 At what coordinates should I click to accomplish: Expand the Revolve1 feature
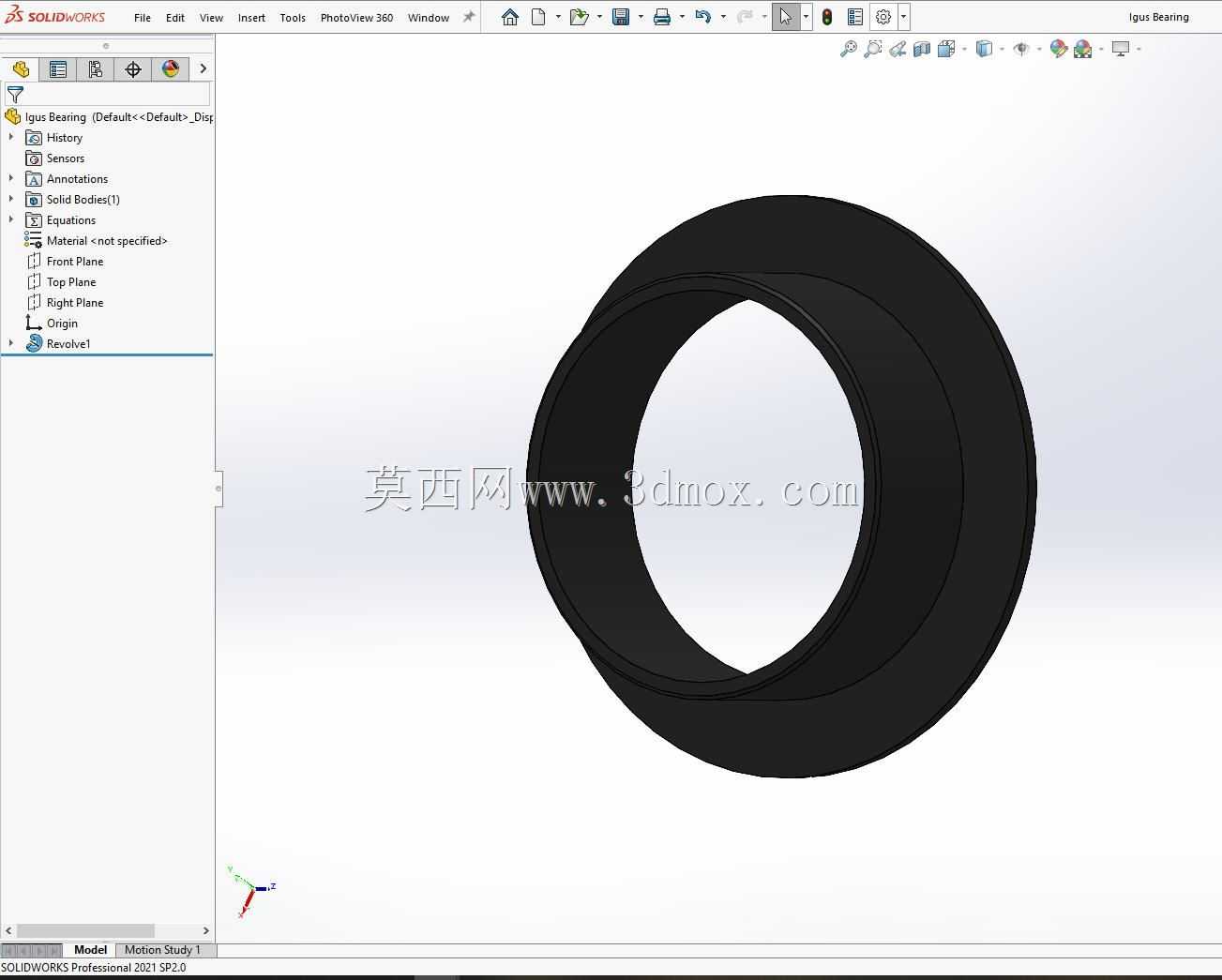[x=11, y=343]
